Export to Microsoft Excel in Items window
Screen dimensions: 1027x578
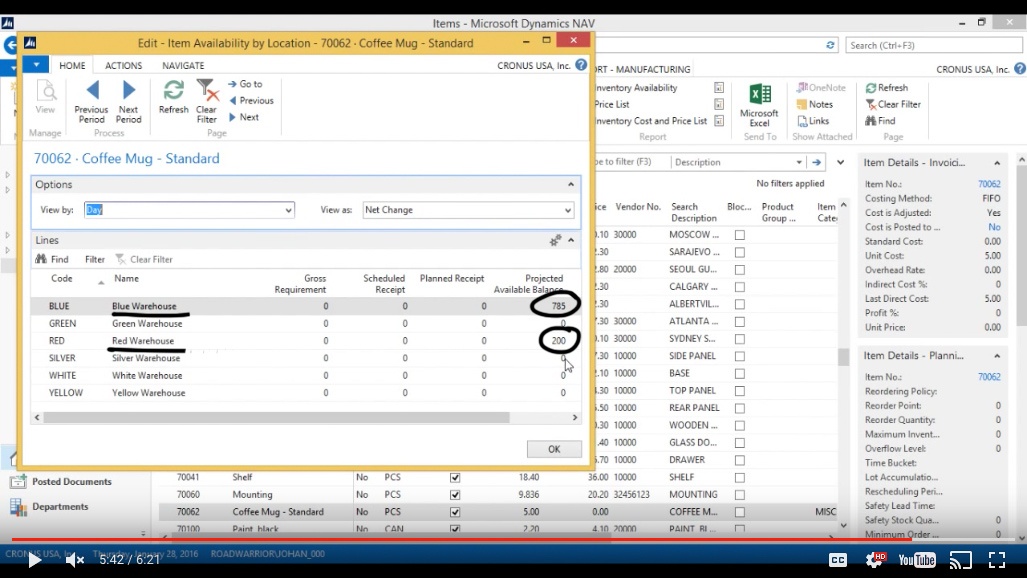pos(759,105)
